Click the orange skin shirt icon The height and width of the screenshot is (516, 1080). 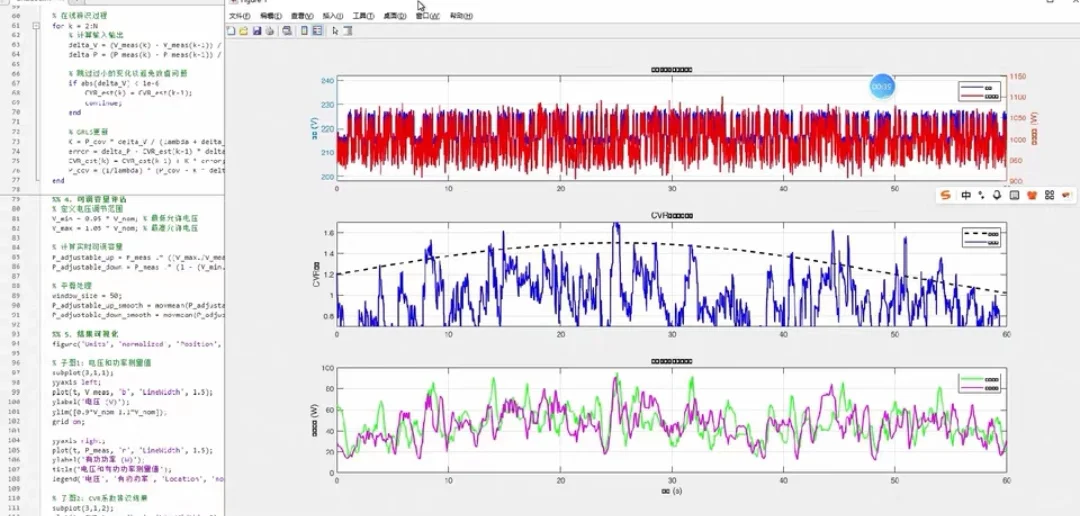[1032, 196]
